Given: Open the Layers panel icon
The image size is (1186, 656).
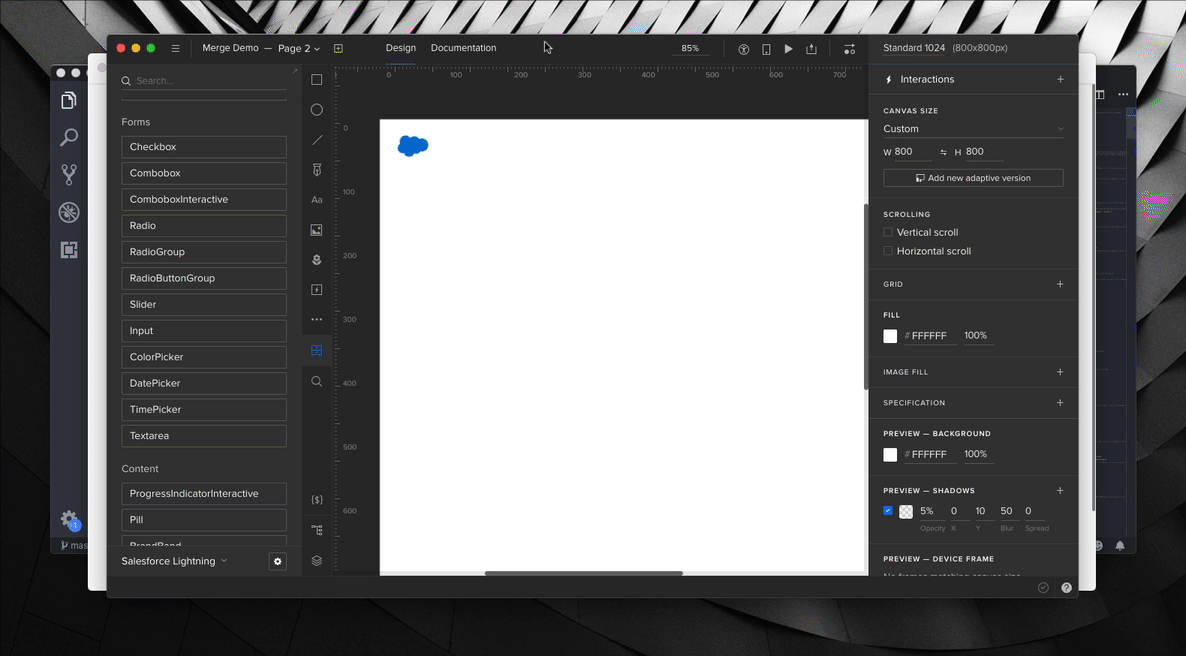Looking at the screenshot, I should 317,561.
